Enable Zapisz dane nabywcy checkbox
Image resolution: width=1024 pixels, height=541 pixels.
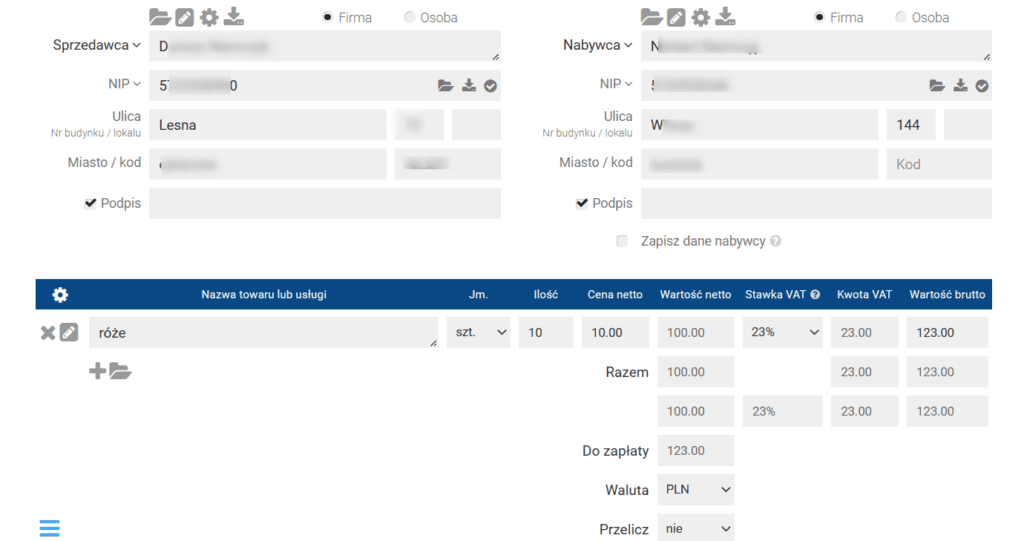tap(622, 241)
